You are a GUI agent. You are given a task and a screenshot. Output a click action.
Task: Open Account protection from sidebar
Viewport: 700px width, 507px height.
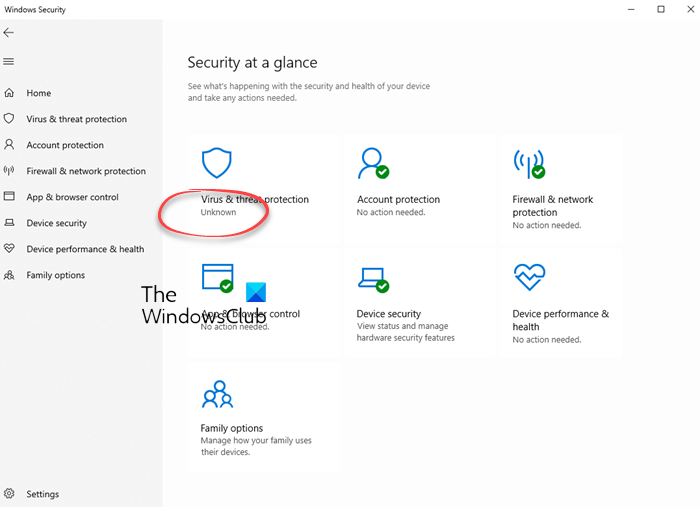point(65,145)
